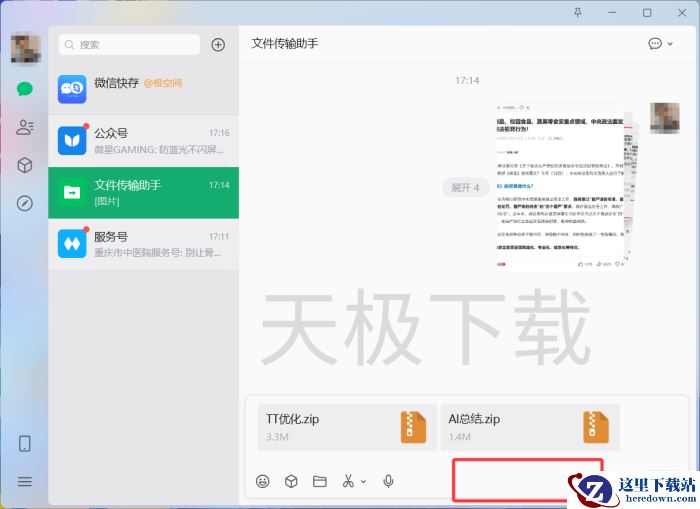Click the AI总结.zip orange archive icon
This screenshot has width=700, height=509.
(596, 427)
